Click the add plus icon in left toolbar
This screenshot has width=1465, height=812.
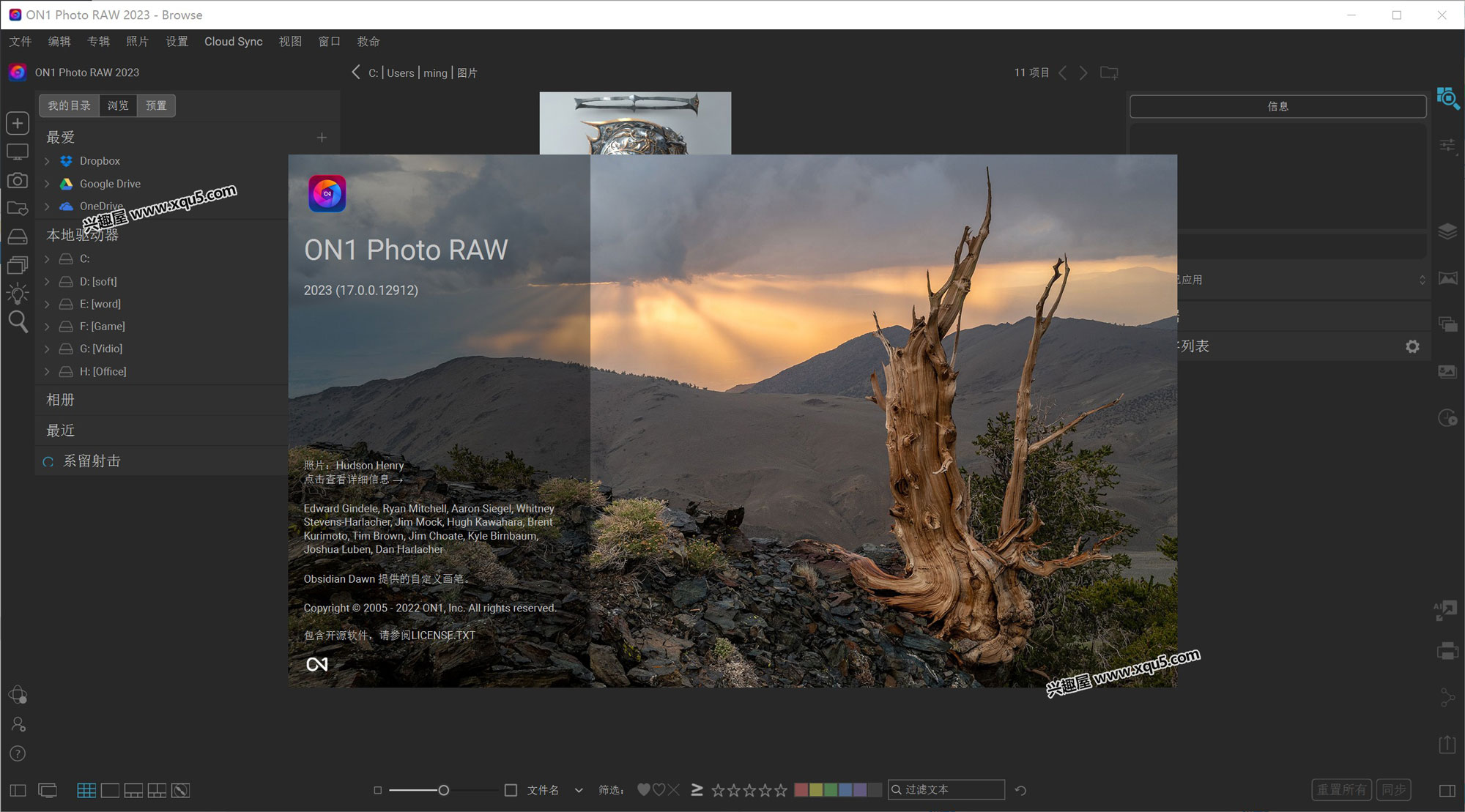pos(18,123)
